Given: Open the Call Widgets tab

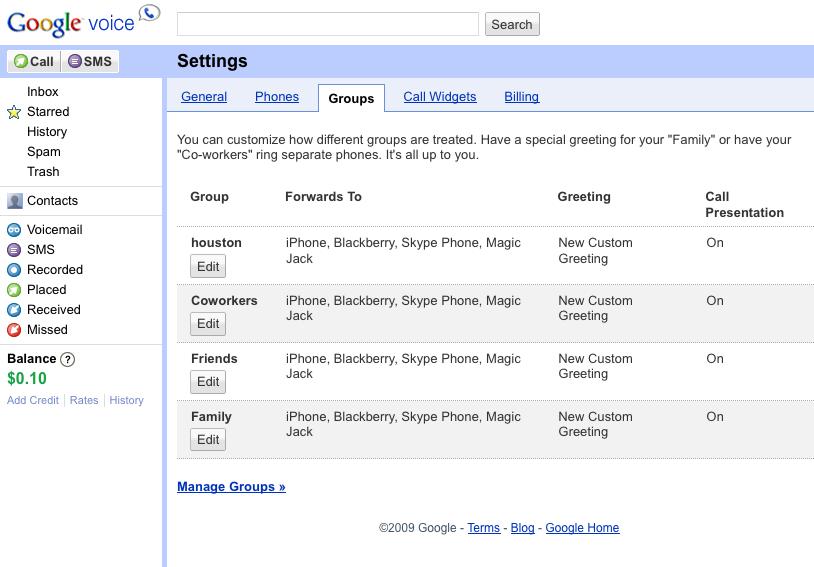Looking at the screenshot, I should tap(440, 97).
